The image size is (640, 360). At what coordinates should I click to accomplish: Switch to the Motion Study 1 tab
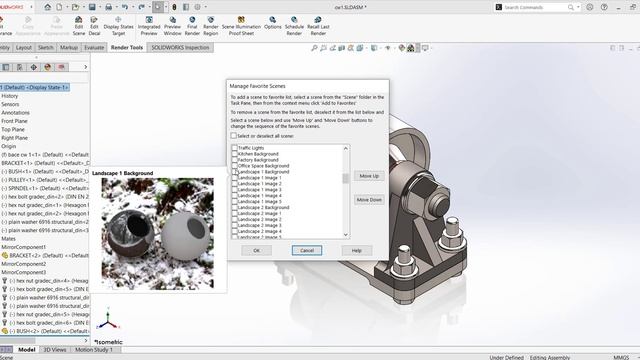tap(93, 350)
